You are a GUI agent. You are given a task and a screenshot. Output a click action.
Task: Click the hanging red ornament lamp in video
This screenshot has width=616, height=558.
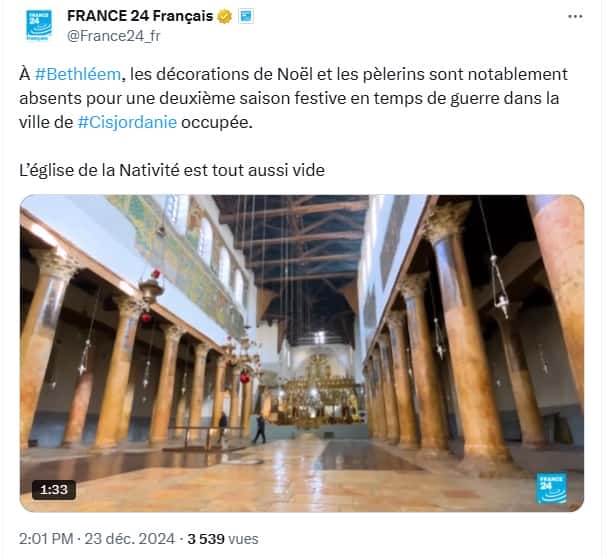151,293
